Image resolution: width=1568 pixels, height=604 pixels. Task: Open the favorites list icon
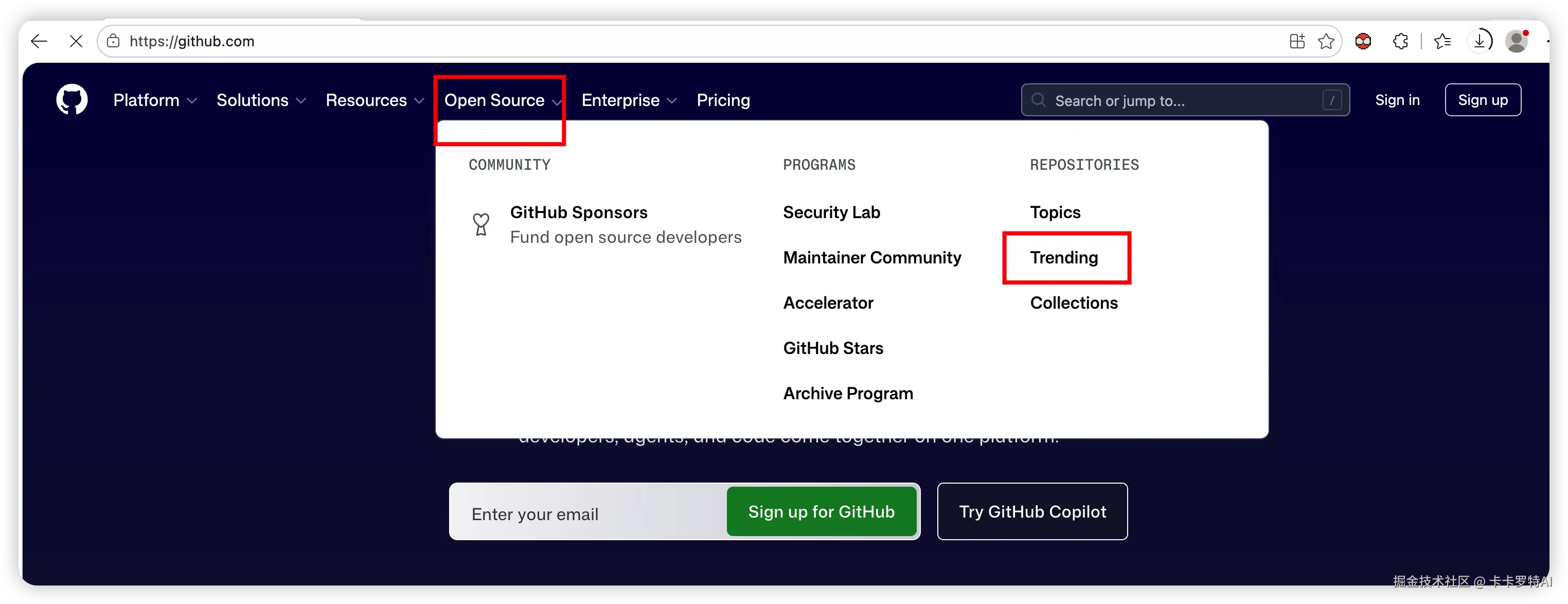(1442, 41)
